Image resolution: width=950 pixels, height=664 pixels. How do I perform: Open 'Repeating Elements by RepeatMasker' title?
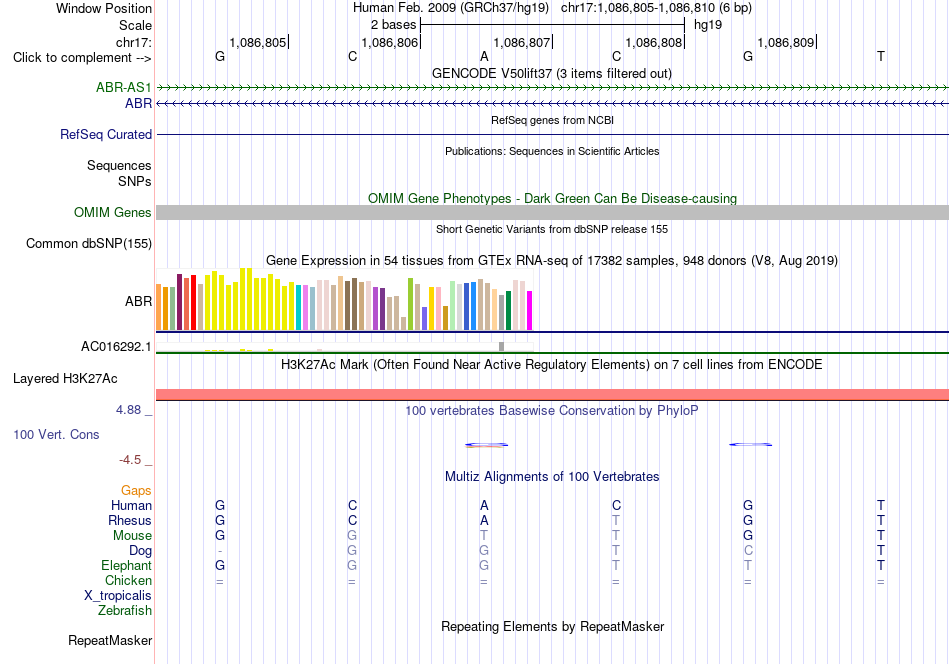[x=552, y=626]
